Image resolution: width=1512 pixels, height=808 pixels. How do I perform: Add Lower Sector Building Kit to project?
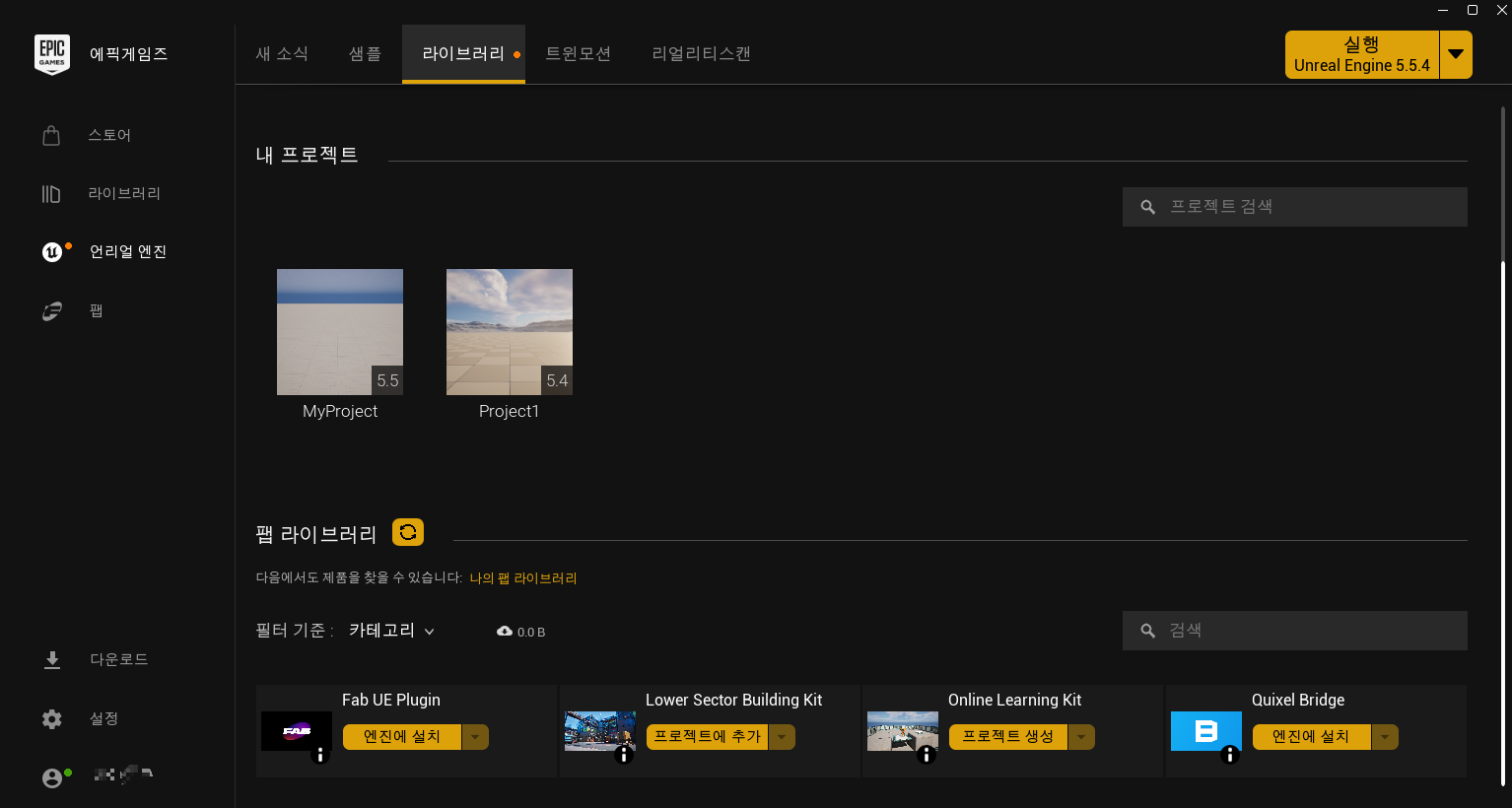coord(708,737)
